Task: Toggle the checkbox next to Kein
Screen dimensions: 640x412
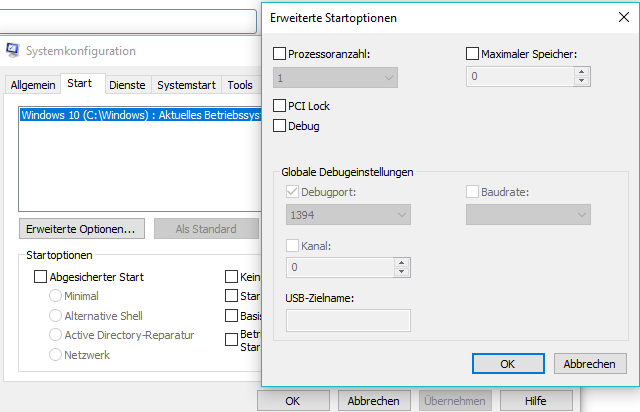Action: coord(231,276)
